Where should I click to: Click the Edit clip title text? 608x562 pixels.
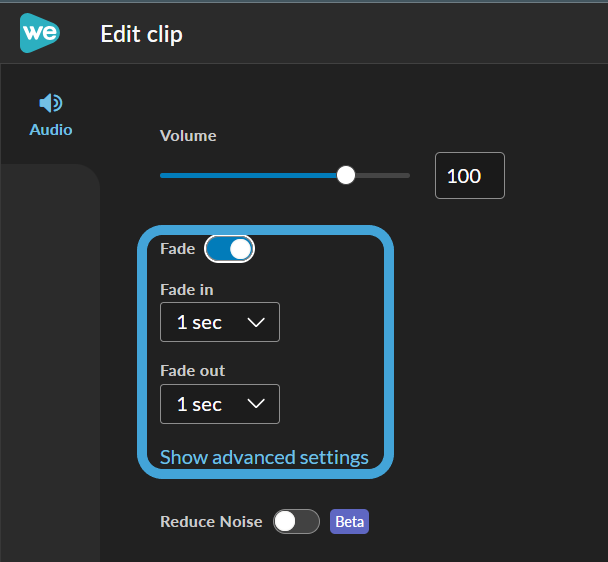[142, 35]
